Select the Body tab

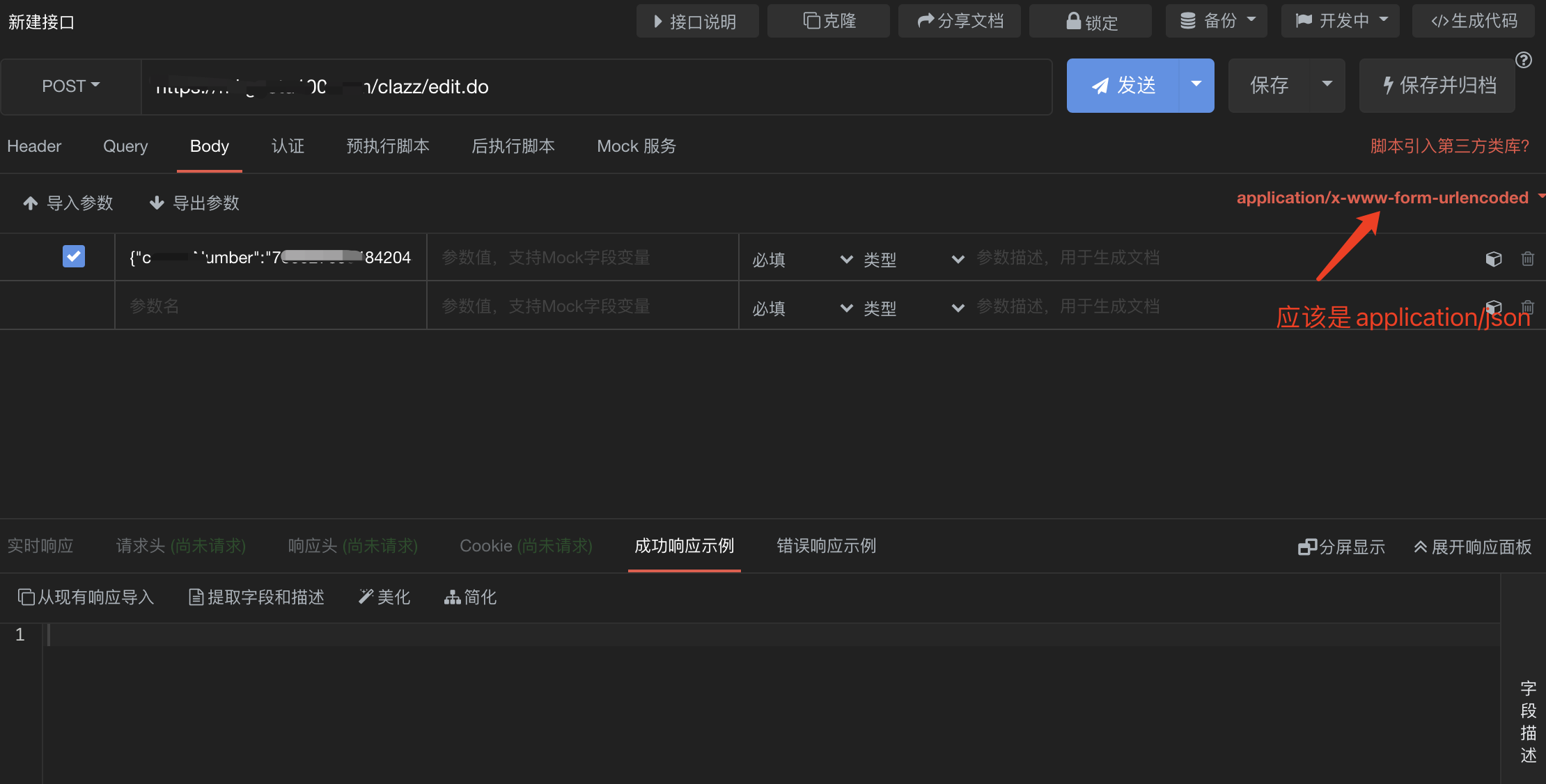click(210, 146)
